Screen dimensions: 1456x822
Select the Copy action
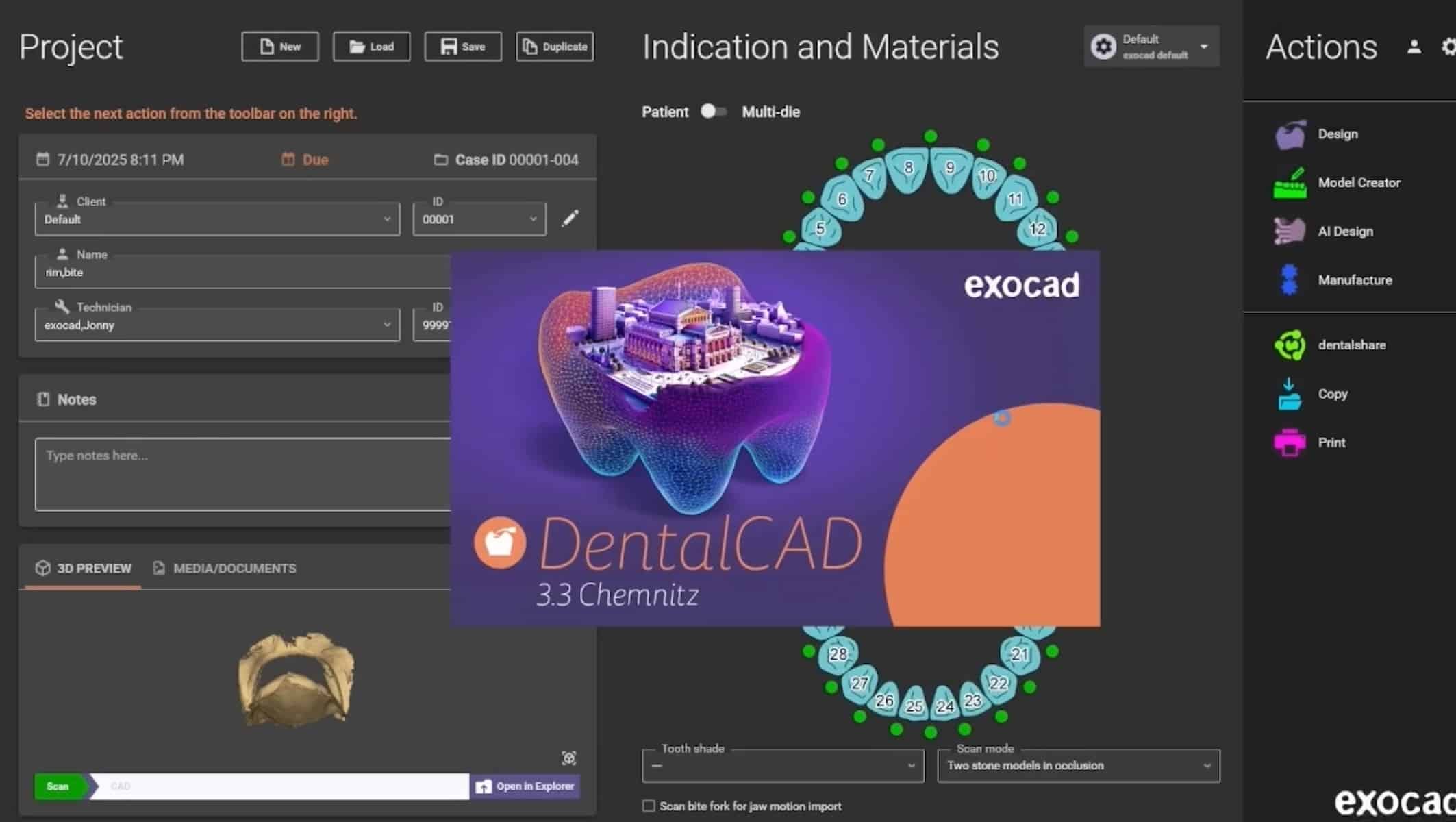tap(1290, 393)
